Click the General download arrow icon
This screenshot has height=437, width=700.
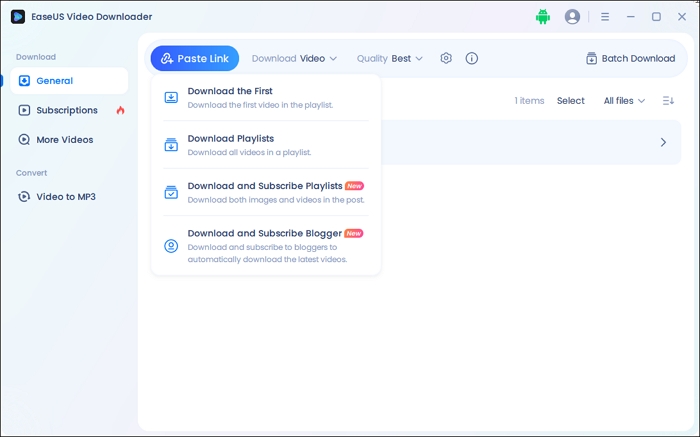point(24,81)
